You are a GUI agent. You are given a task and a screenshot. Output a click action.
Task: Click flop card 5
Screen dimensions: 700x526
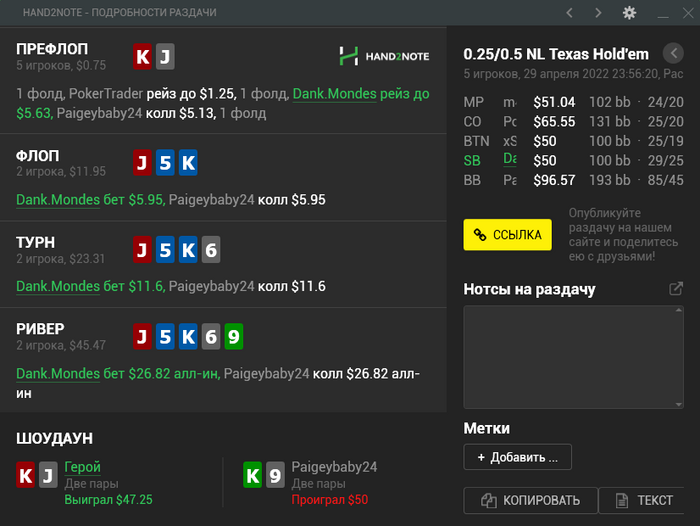pos(165,163)
